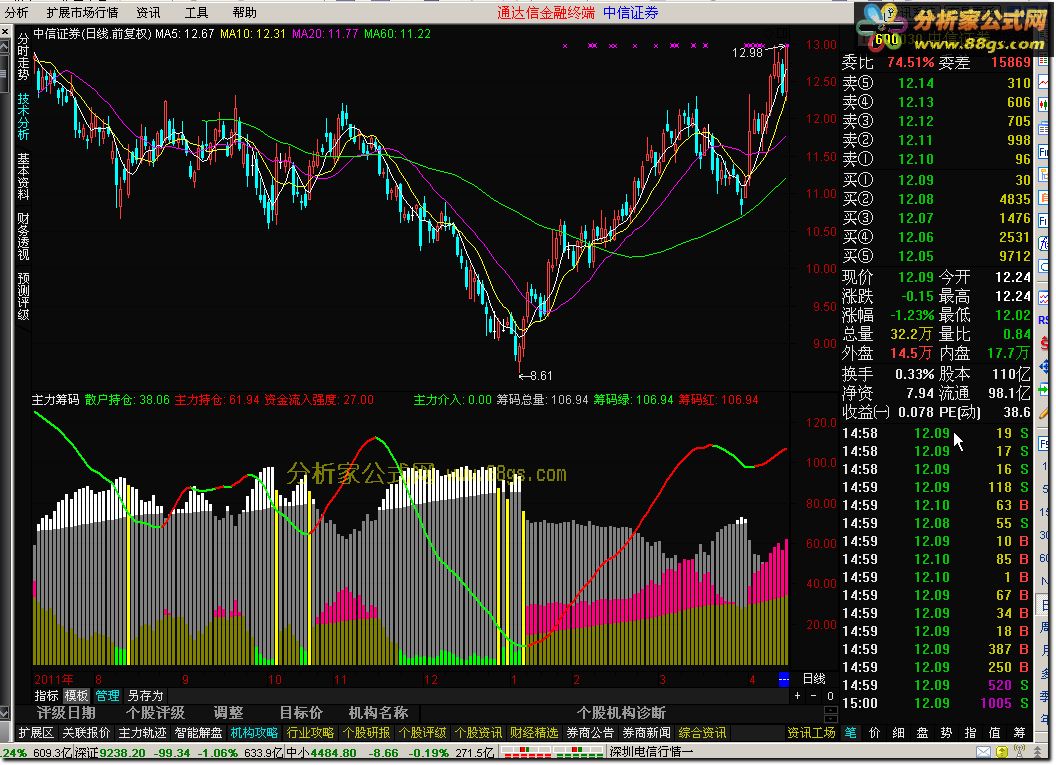Image resolution: width=1056 pixels, height=765 pixels.
Task: Click the 管理 button below chart
Action: tap(107, 696)
